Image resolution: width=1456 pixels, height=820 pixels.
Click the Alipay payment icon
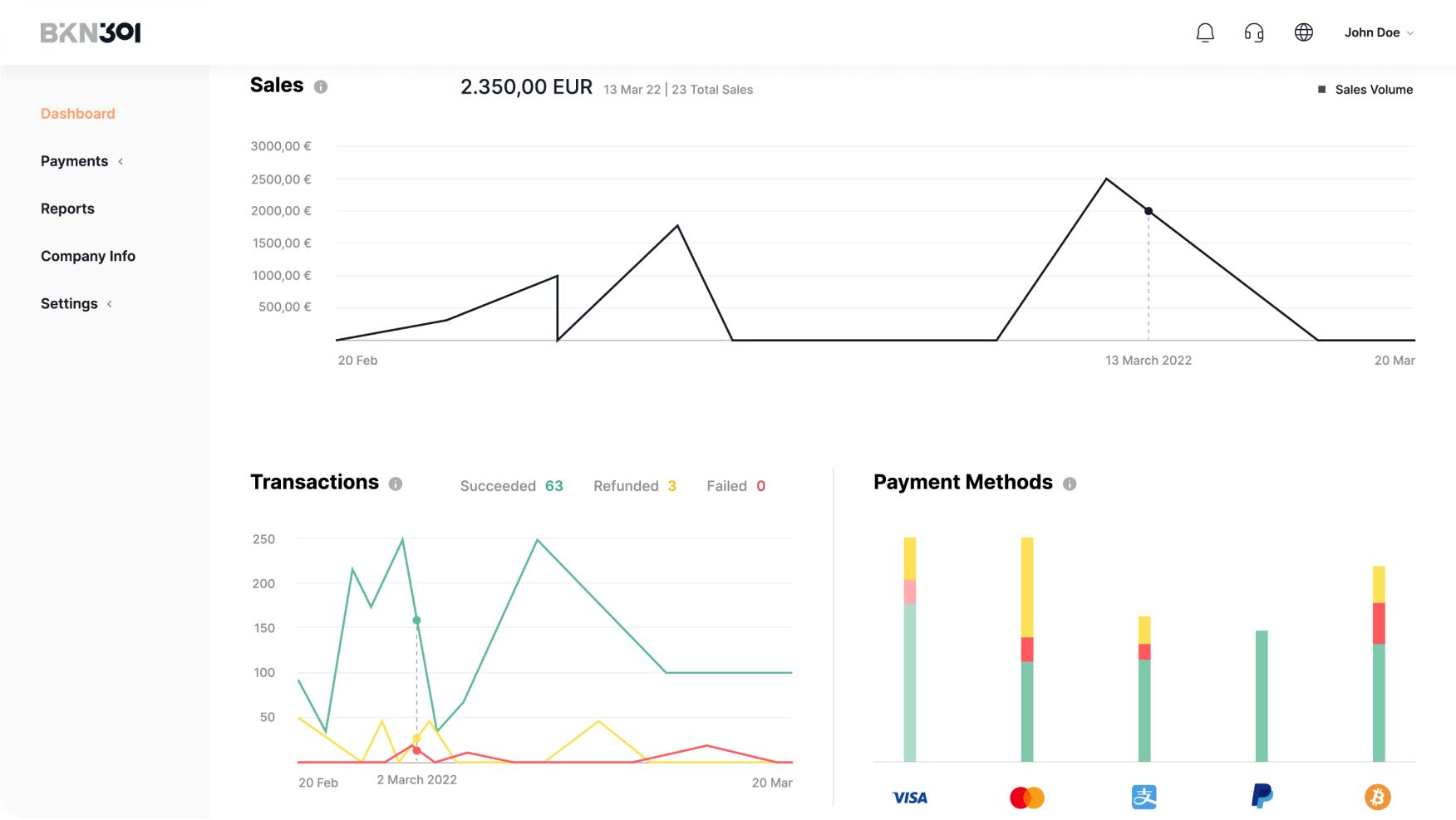(1144, 798)
